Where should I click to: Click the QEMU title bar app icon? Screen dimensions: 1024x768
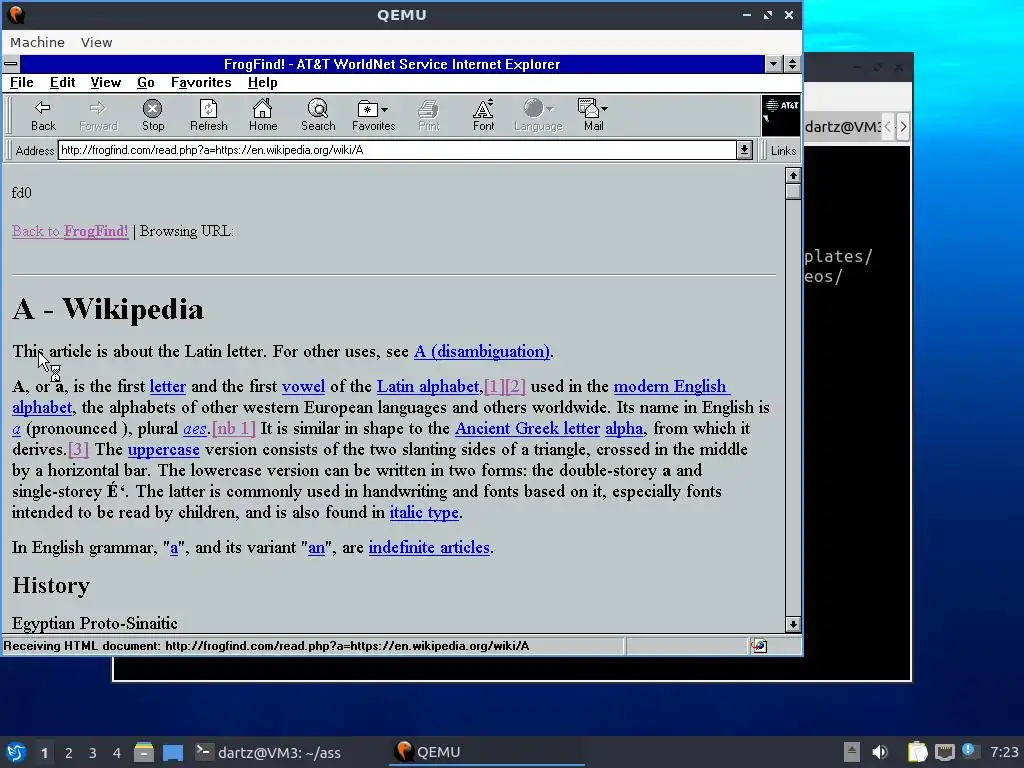[16, 14]
